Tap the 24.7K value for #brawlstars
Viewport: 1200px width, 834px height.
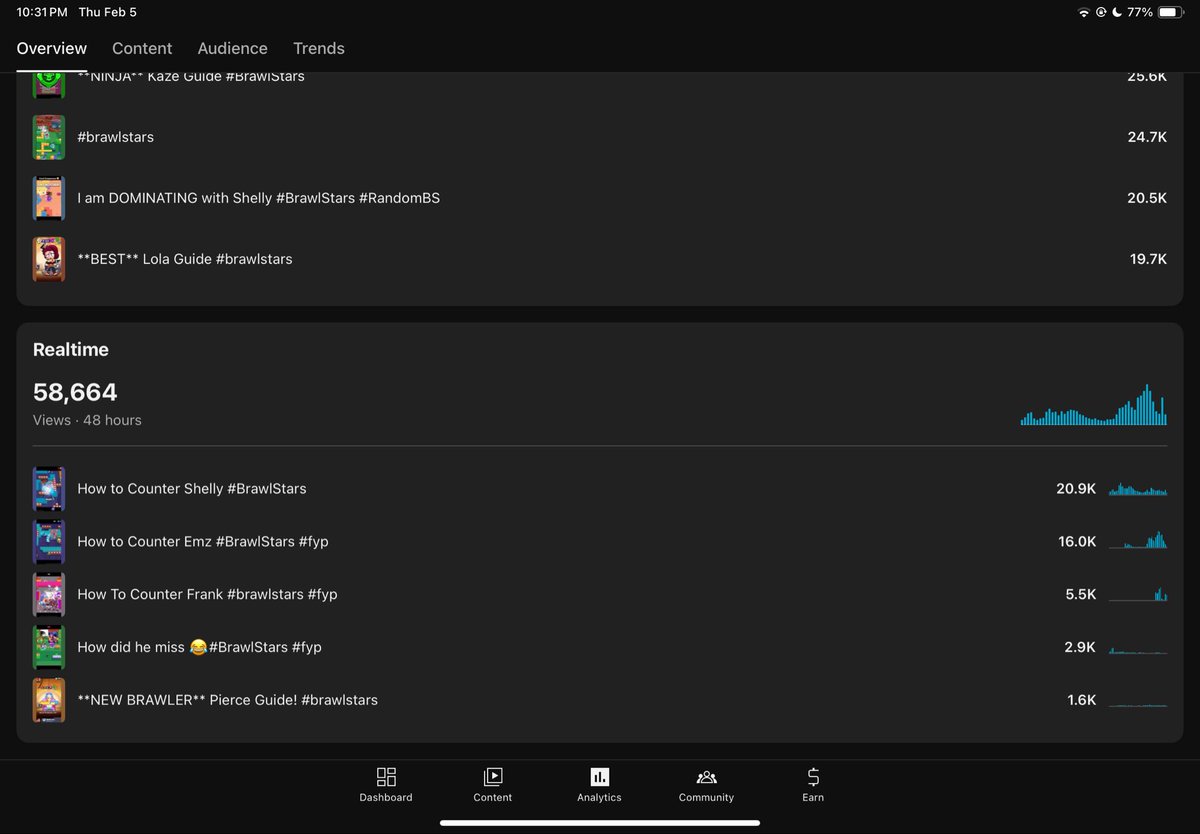1147,137
